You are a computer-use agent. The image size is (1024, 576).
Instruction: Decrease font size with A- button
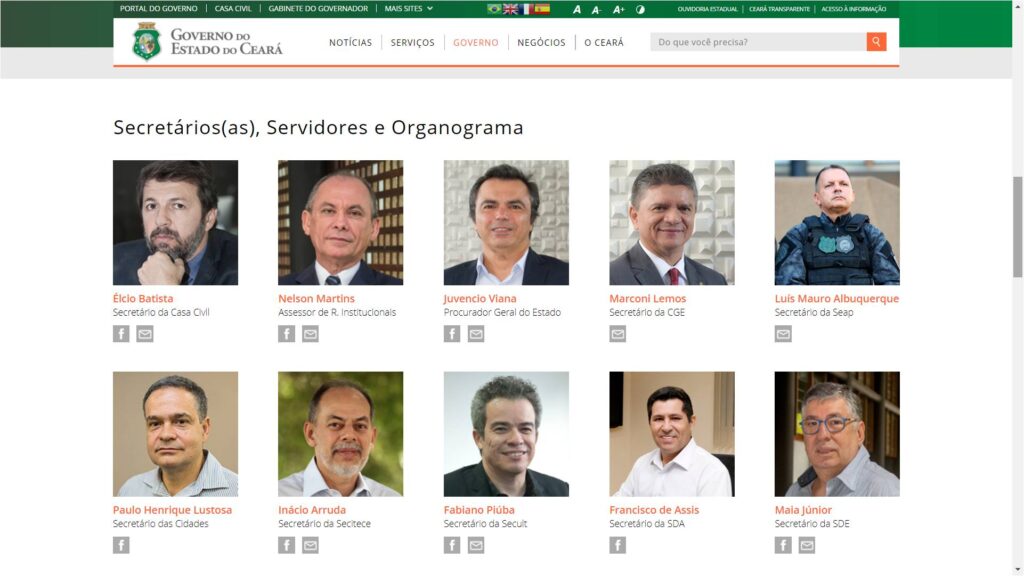[x=596, y=9]
